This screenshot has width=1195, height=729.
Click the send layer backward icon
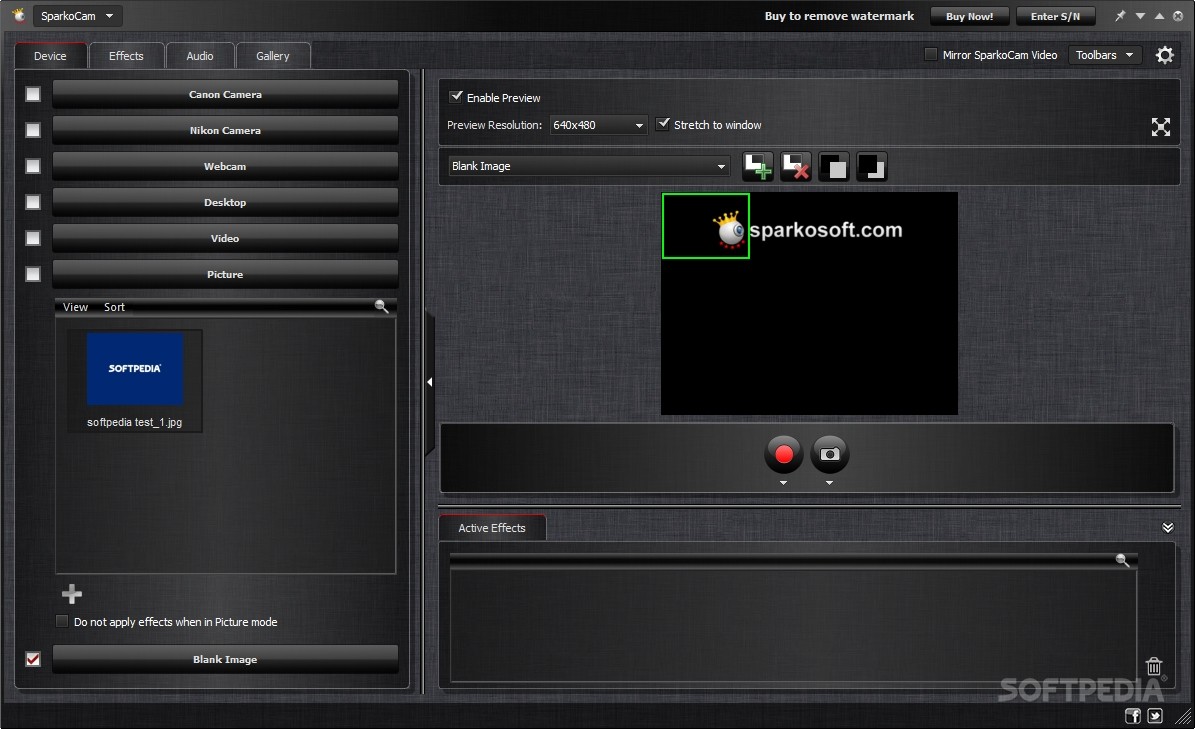[872, 166]
